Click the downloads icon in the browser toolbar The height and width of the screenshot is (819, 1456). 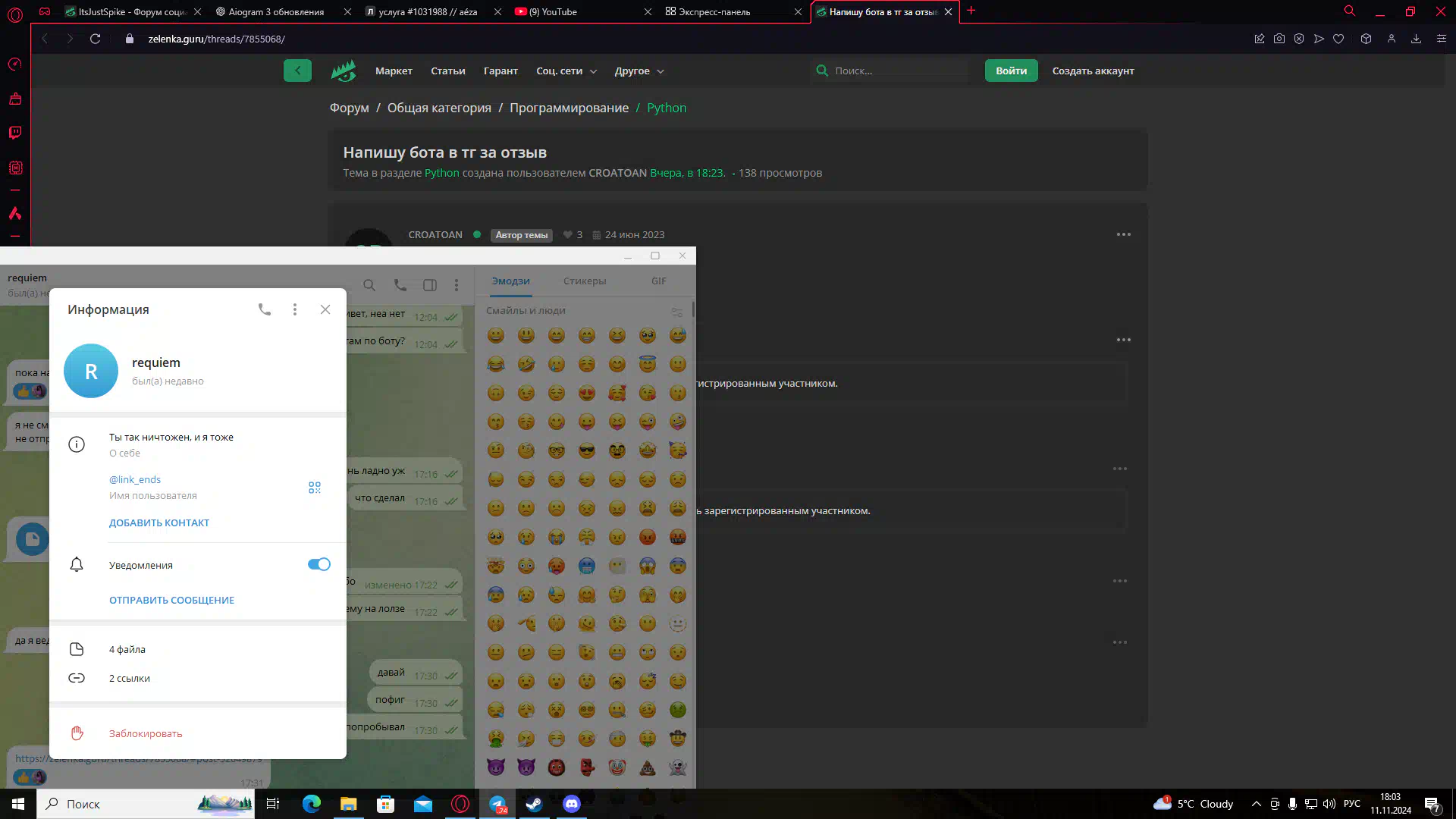[x=1416, y=39]
